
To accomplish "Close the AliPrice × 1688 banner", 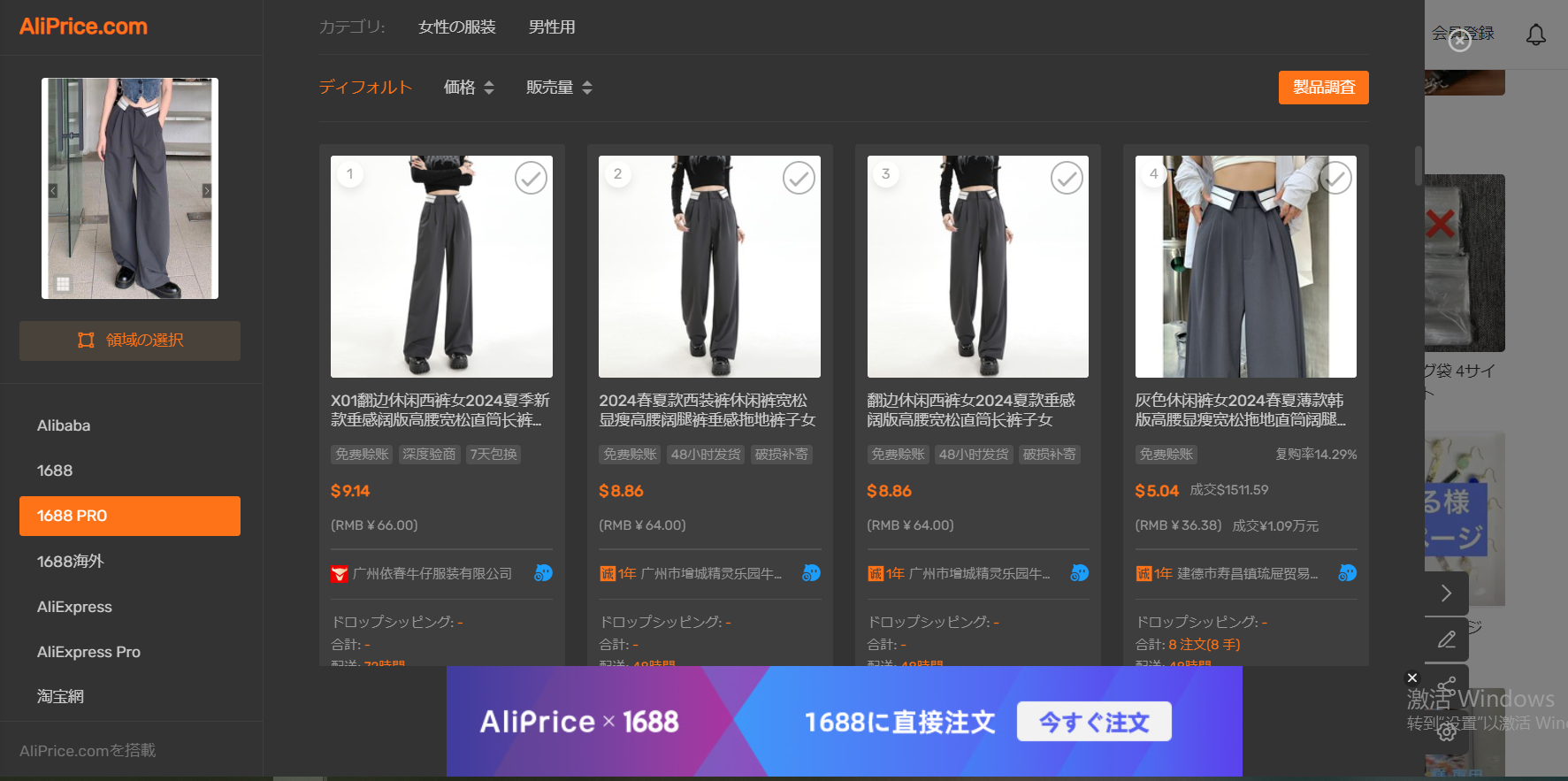I will [1412, 678].
